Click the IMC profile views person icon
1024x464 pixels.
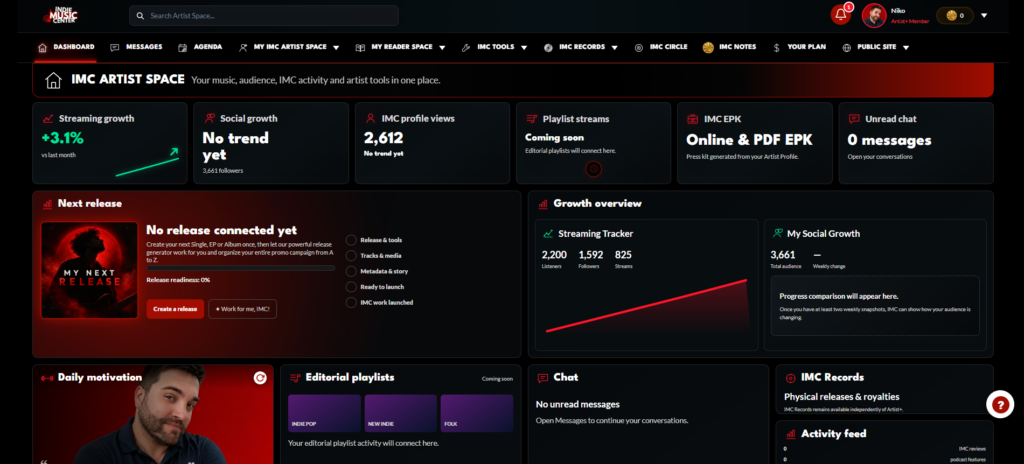[370, 118]
